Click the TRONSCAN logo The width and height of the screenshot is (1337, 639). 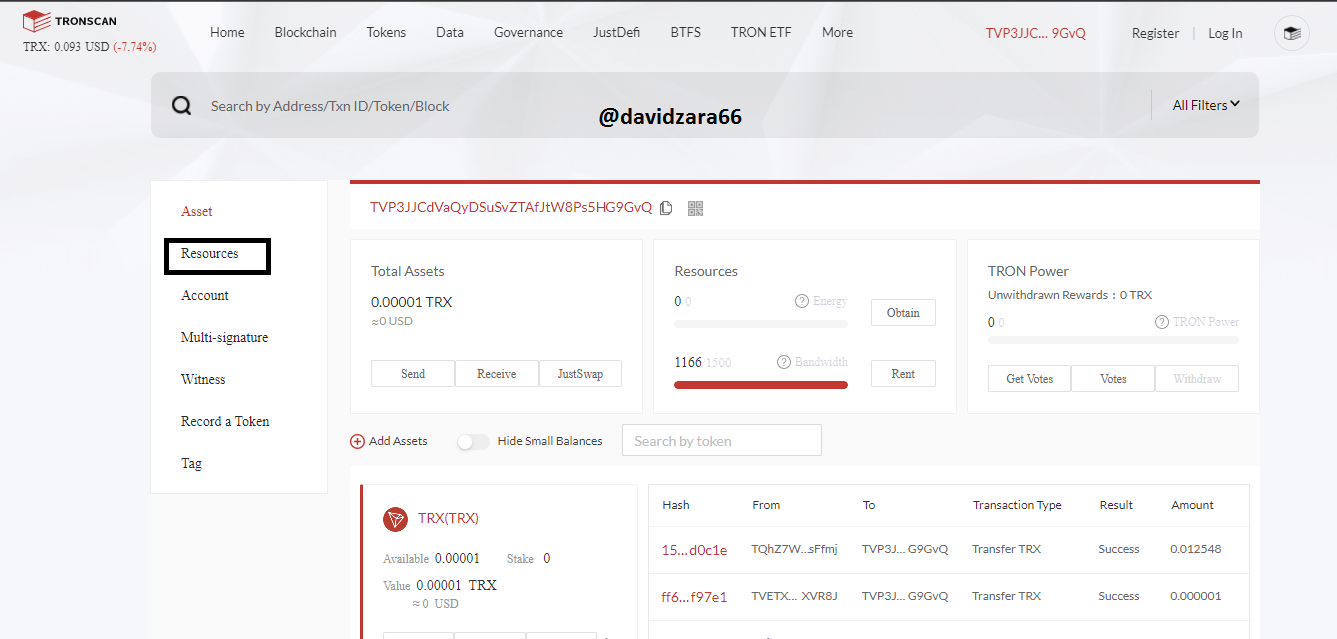point(70,21)
